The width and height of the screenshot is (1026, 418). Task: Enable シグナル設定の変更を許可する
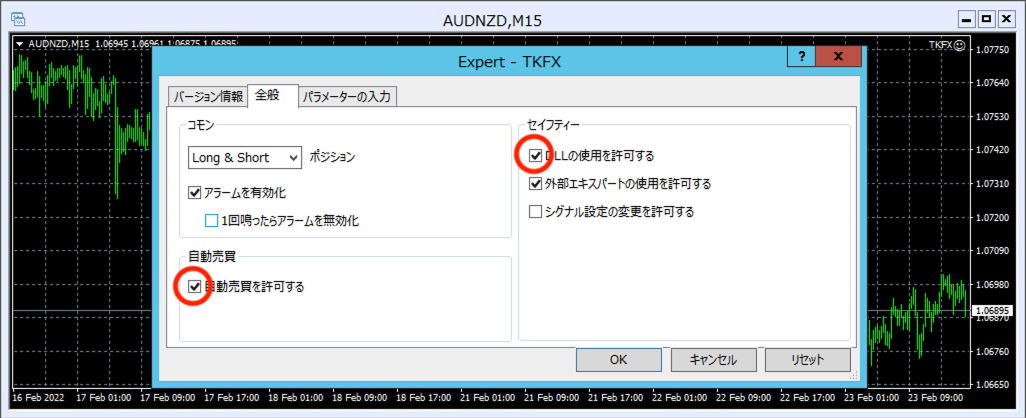pyautogui.click(x=536, y=212)
